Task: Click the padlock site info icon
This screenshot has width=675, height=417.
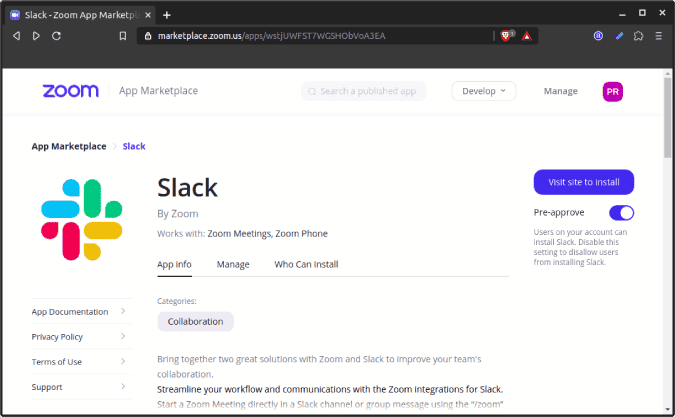Action: [x=148, y=36]
